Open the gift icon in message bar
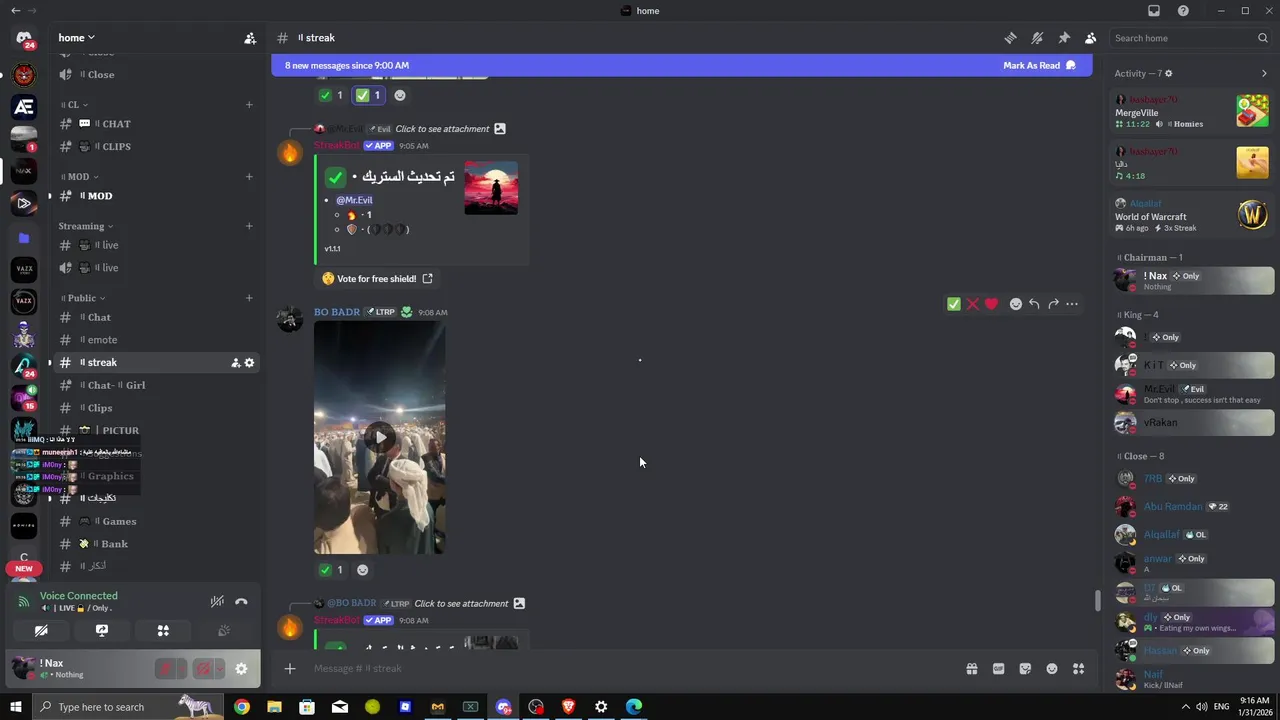 [x=971, y=669]
